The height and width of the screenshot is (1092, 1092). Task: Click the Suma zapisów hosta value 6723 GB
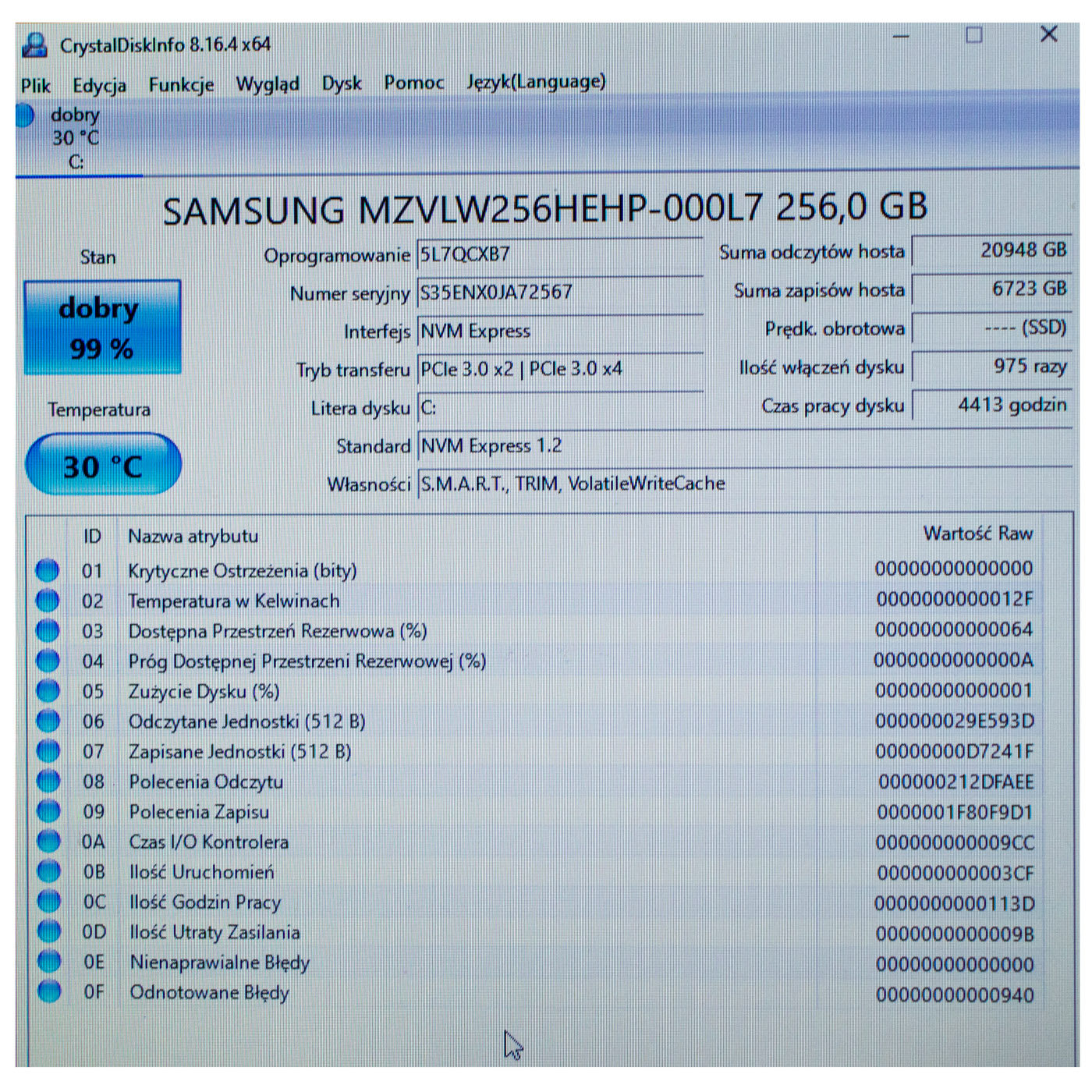click(991, 289)
